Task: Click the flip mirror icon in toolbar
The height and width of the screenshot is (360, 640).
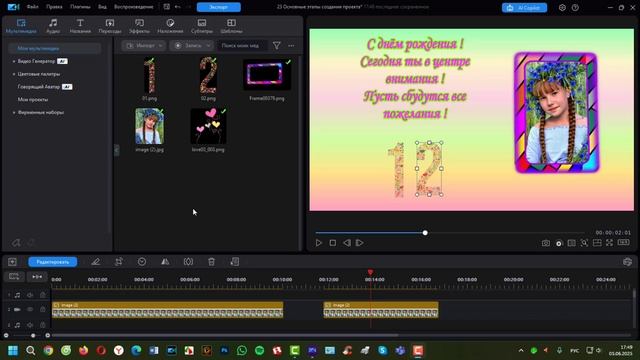Action: (x=165, y=262)
